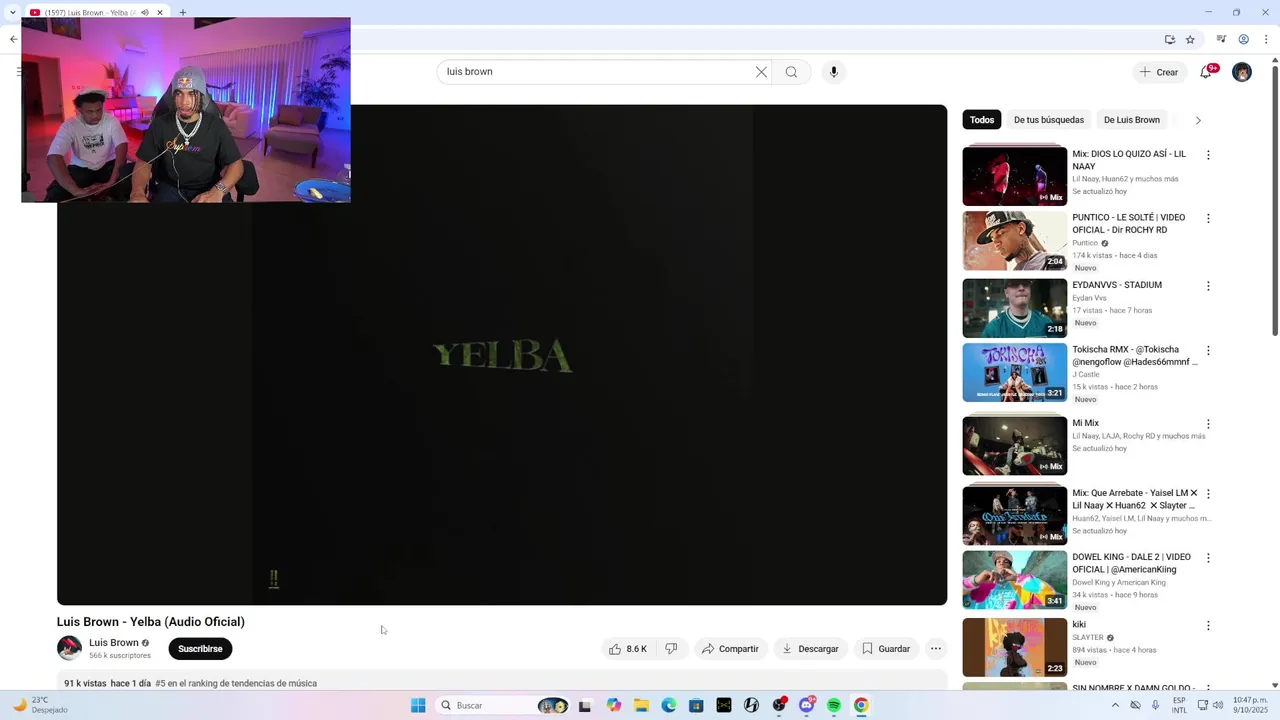Open Microsoft Edge from the taskbar
The image size is (1280, 720).
point(669,706)
